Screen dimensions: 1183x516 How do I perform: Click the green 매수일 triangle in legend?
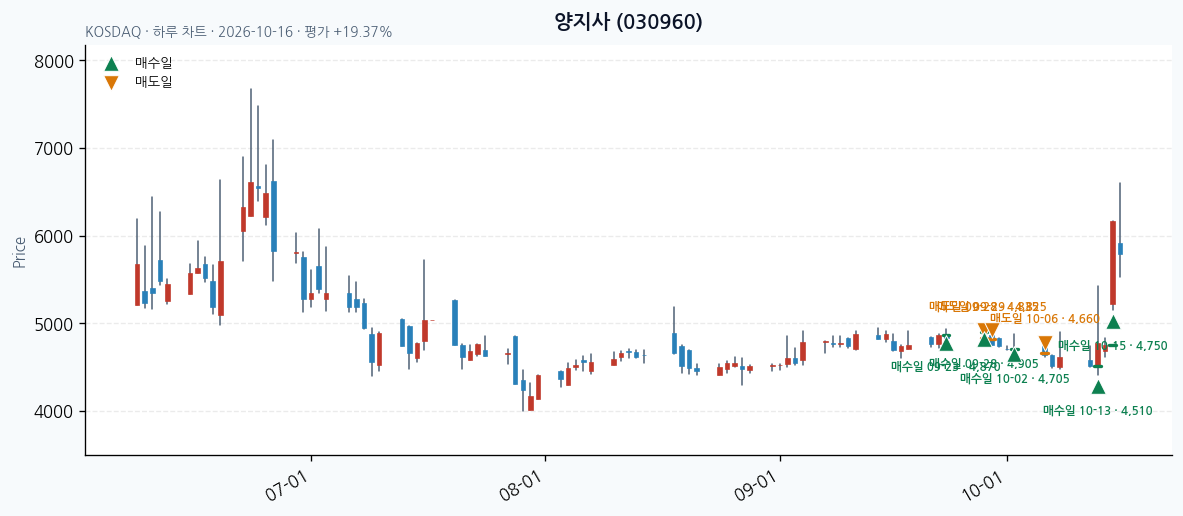(x=111, y=64)
